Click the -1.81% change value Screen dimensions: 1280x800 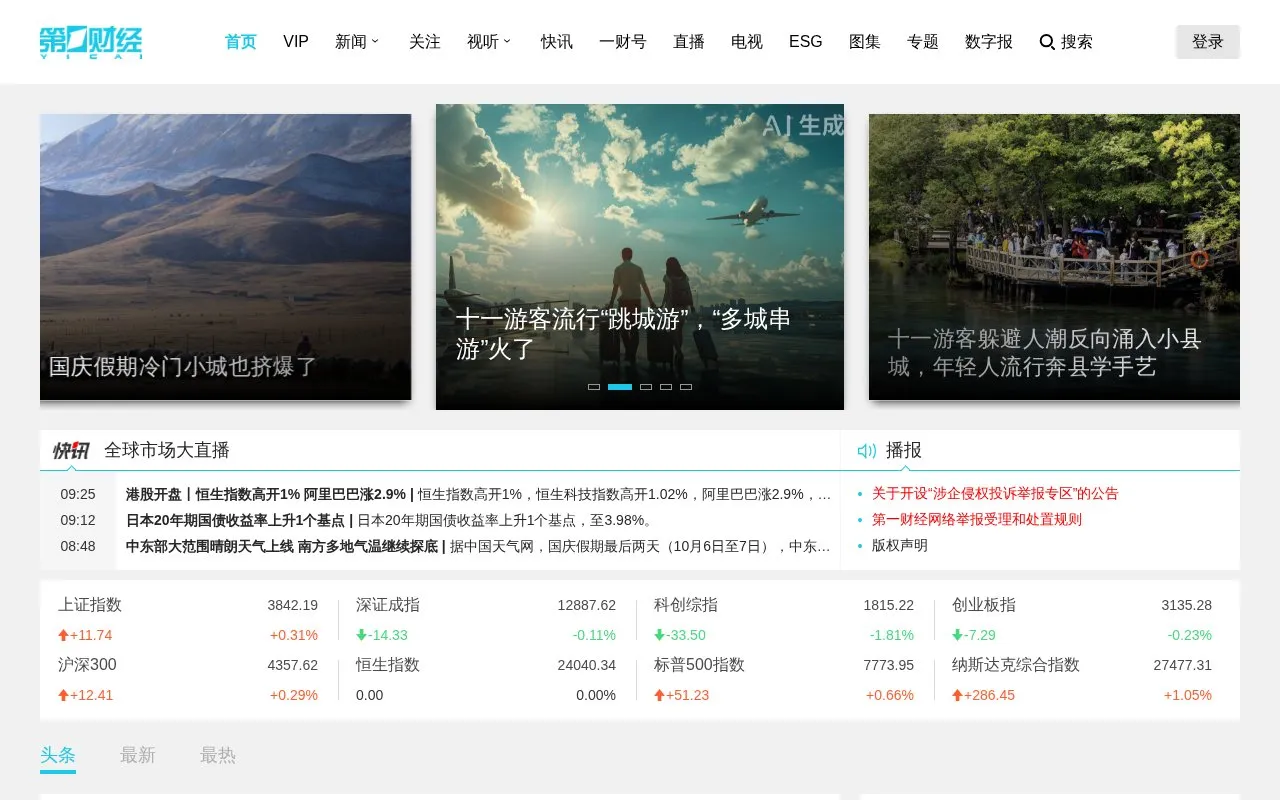pyautogui.click(x=892, y=635)
